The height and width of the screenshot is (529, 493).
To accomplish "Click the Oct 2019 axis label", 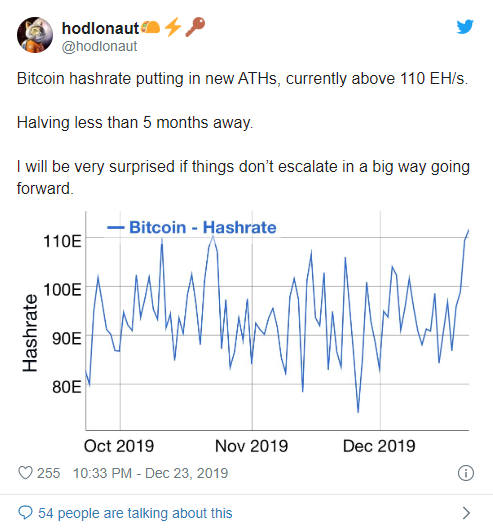I will pos(119,446).
